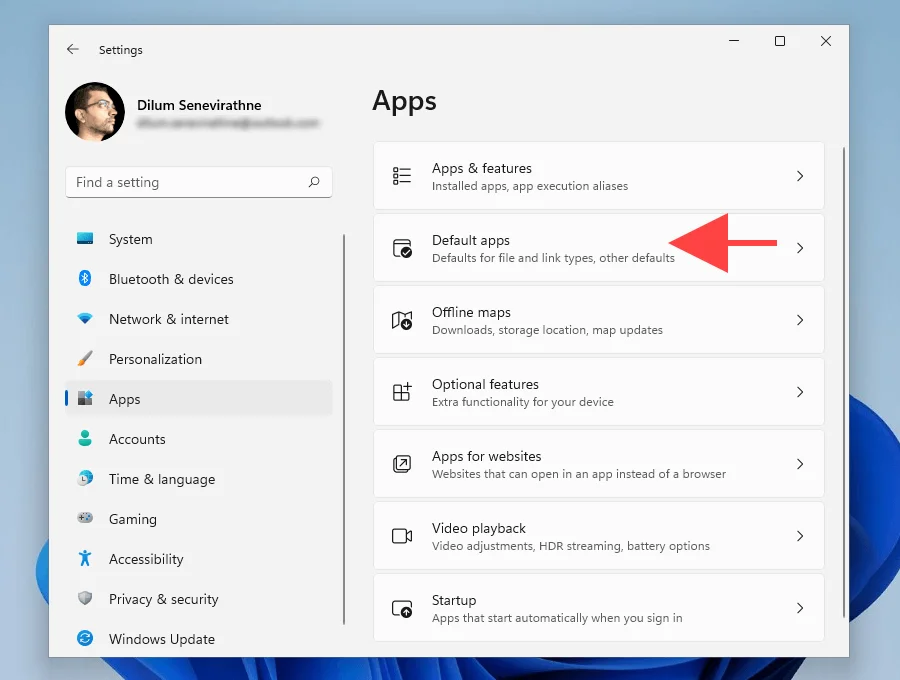This screenshot has width=900, height=680.
Task: Expand Apps & features chevron
Action: [799, 176]
